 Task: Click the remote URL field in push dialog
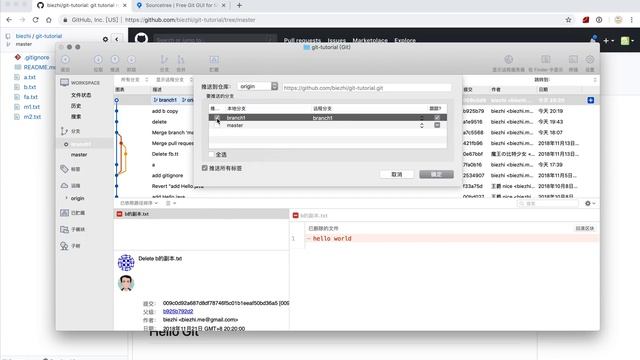coord(367,88)
